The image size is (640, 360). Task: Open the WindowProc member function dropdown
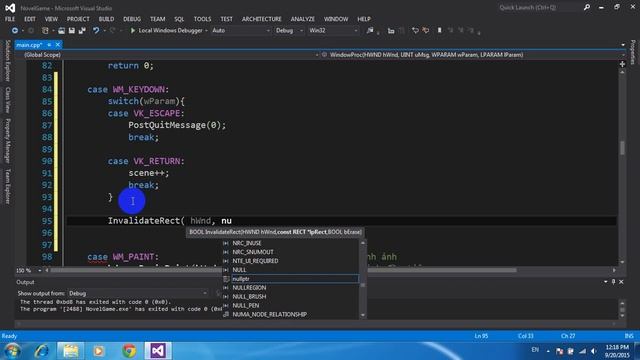(473, 55)
